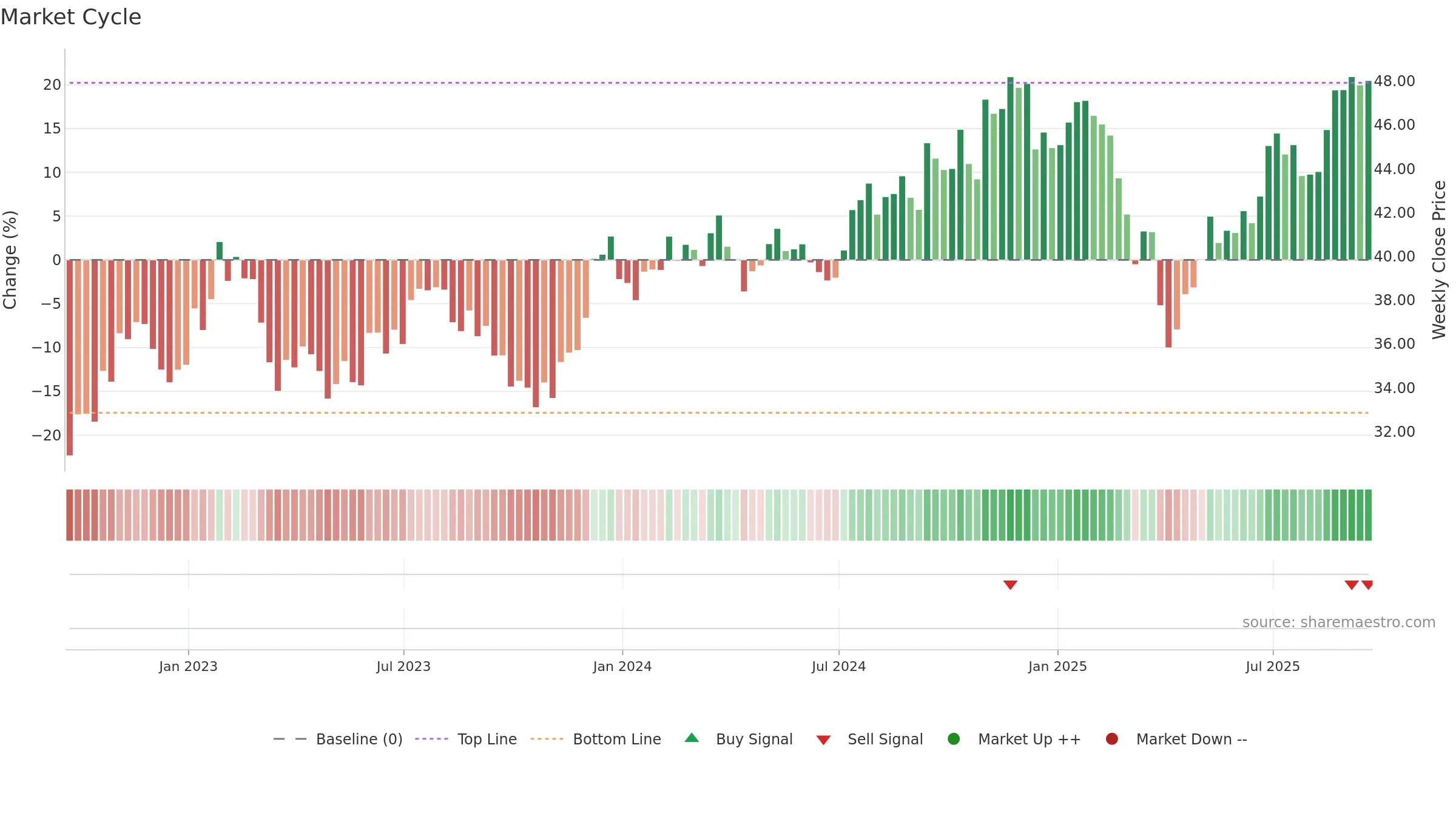Screen dimensions: 1456x819
Task: Click the 32.00 price axis label
Action: pos(1394,432)
